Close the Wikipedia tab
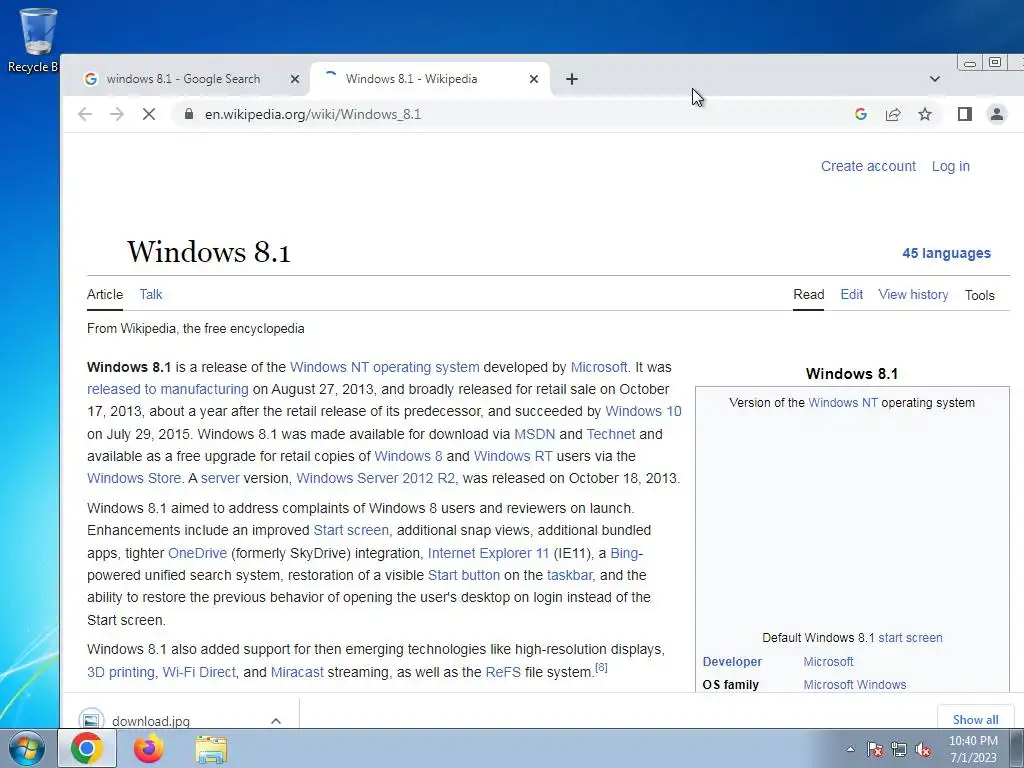Image resolution: width=1024 pixels, height=768 pixels. pyautogui.click(x=534, y=79)
